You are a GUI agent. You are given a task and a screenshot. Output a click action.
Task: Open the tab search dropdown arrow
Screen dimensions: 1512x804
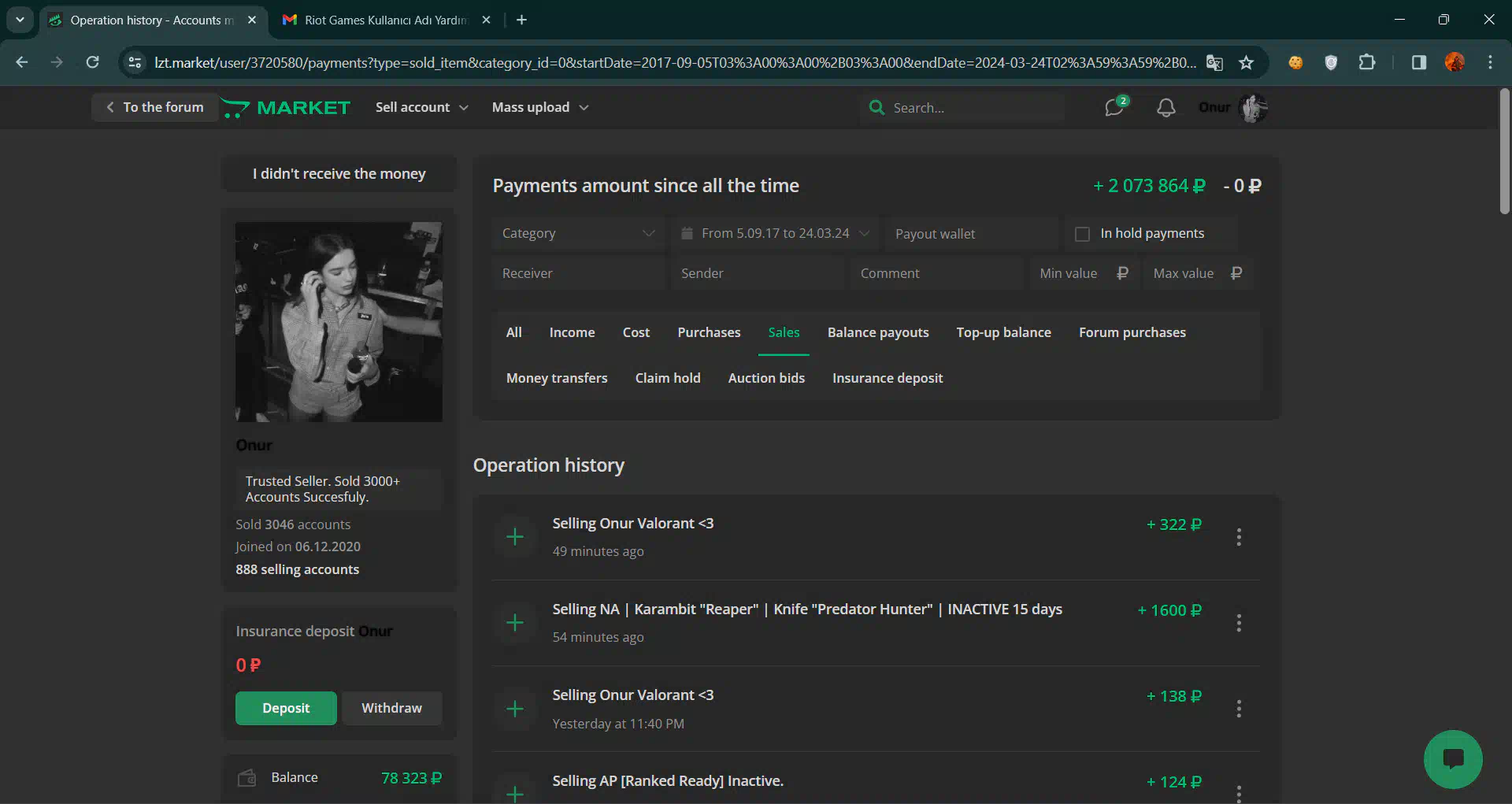(x=20, y=20)
